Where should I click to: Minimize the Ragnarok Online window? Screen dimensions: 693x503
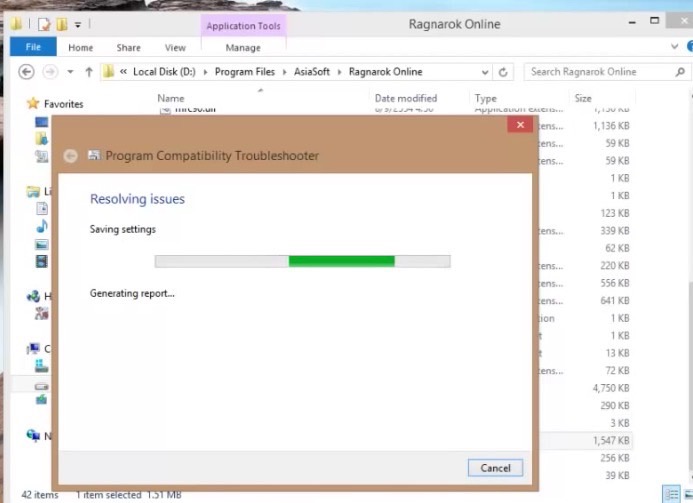tap(632, 22)
